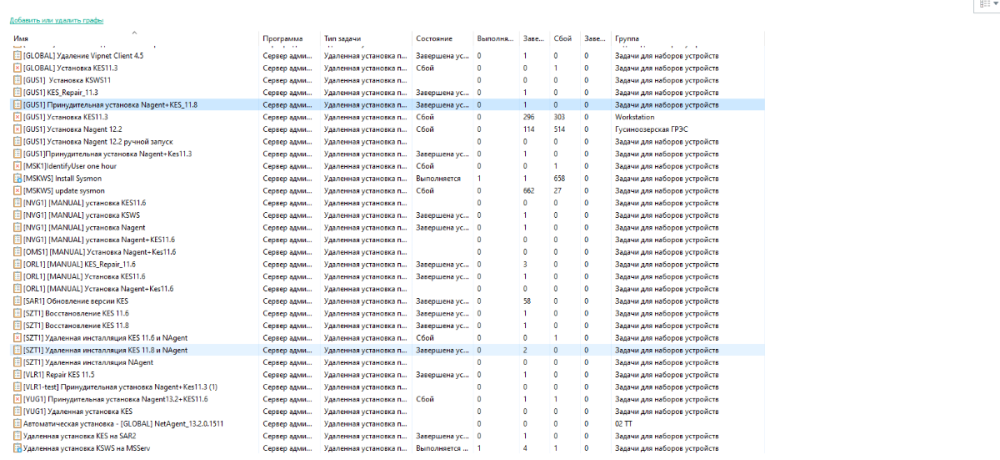Click error icon of task in Гусиноозерская ГРЭС group
This screenshot has width=1000, height=460.
coord(17,130)
